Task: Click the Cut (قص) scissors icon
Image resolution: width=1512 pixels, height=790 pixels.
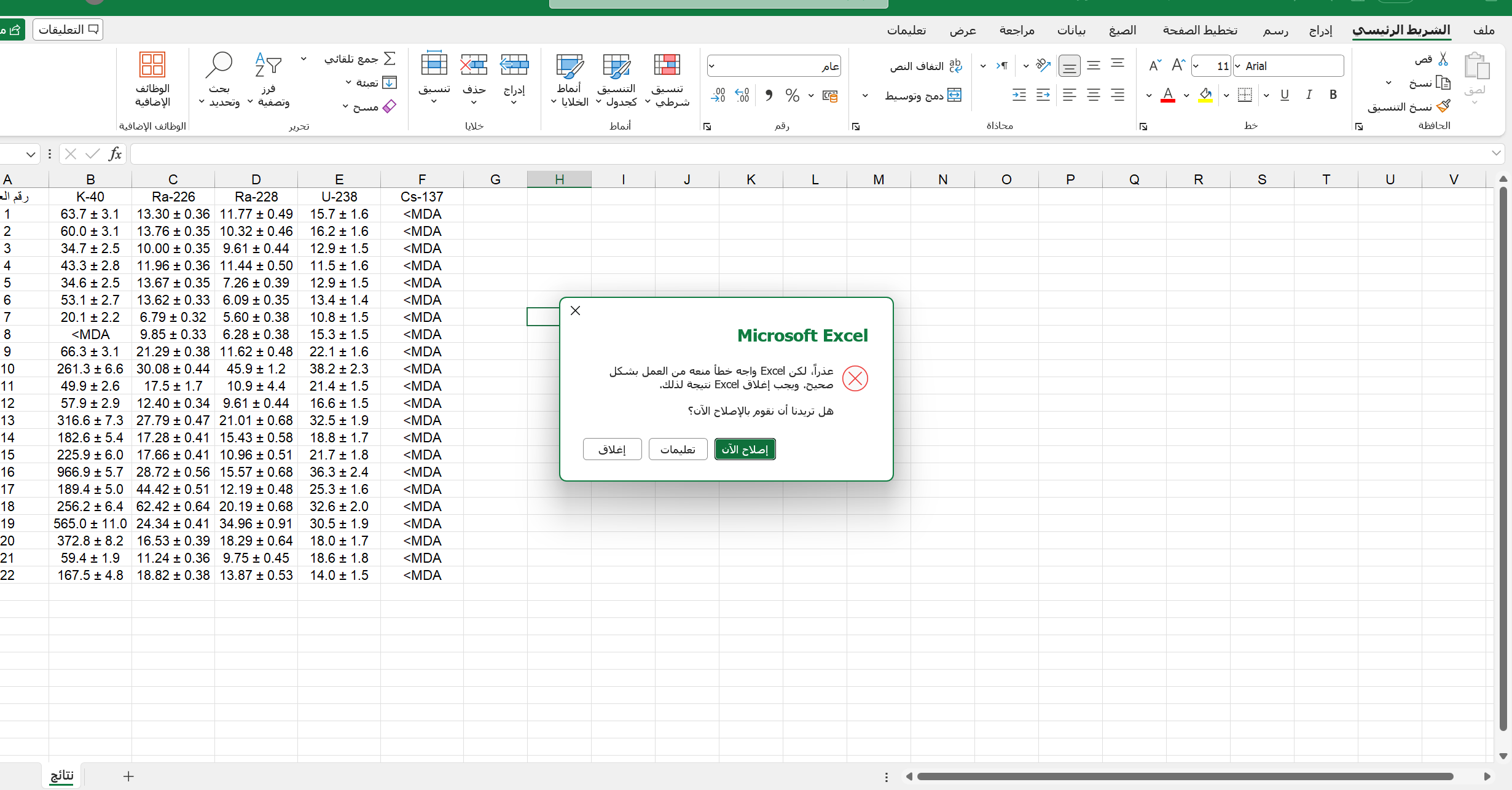Action: coord(1443,59)
